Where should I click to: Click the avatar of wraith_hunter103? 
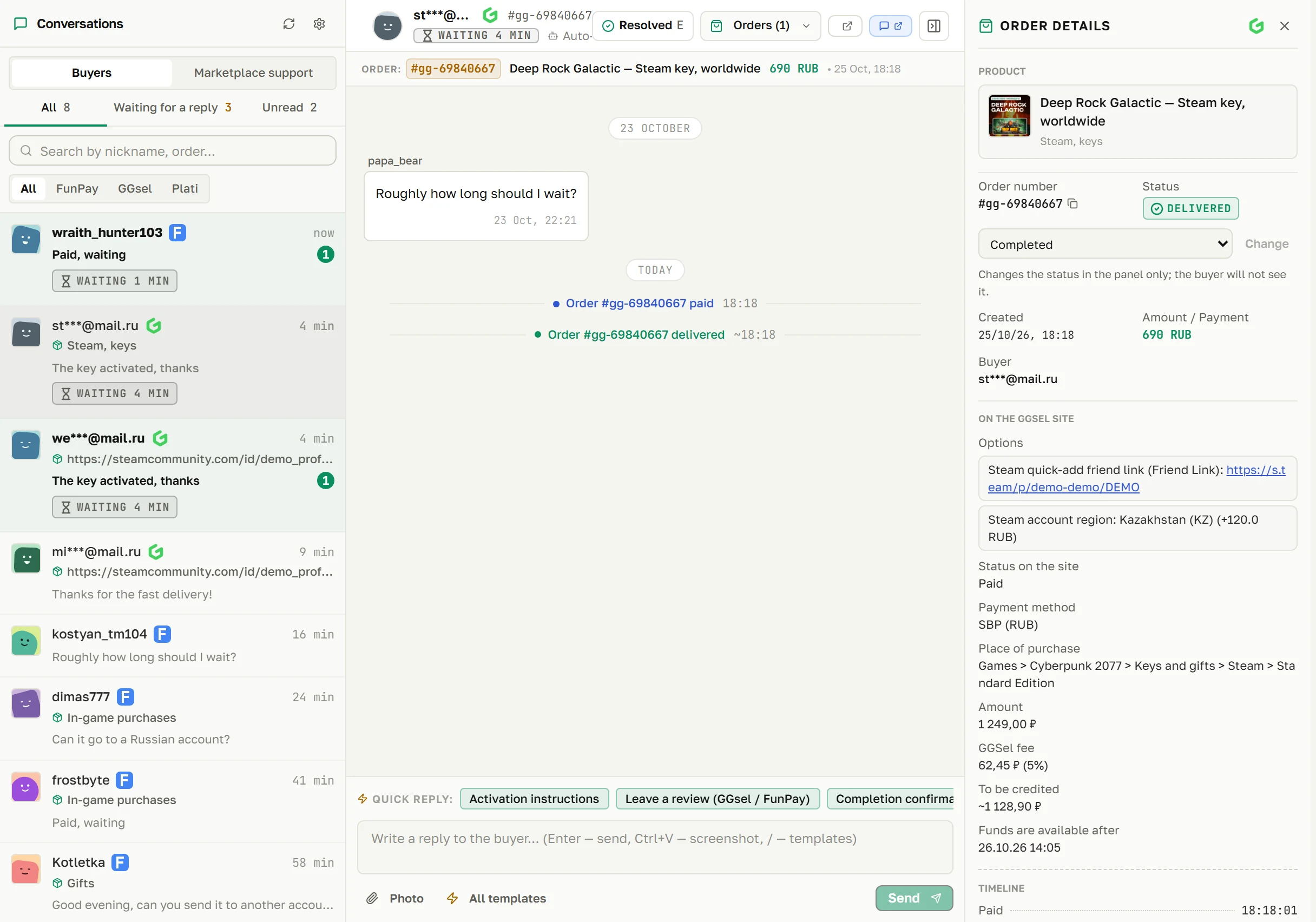(26, 240)
